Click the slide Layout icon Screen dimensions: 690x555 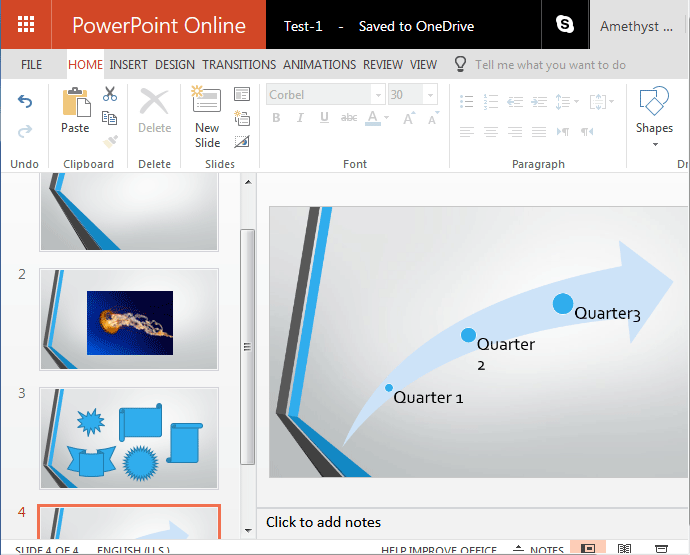click(x=242, y=94)
